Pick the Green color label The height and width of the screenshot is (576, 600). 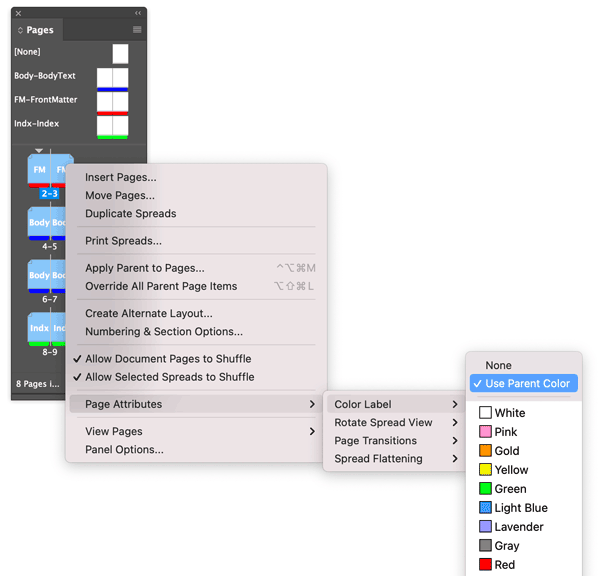(523, 489)
